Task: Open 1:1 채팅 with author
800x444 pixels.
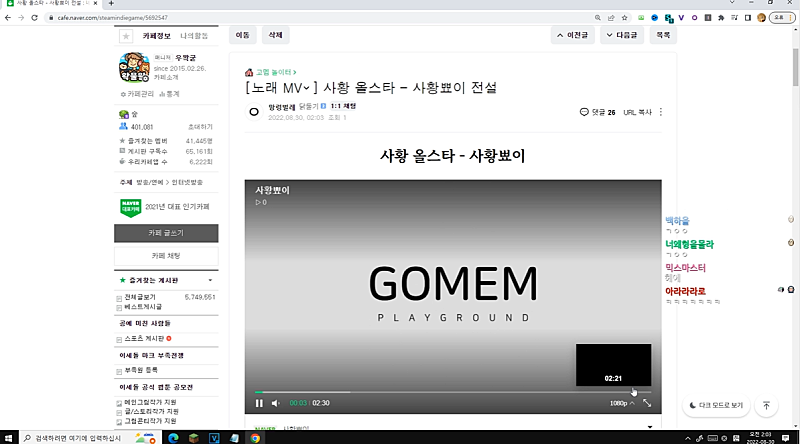Action: pyautogui.click(x=343, y=106)
